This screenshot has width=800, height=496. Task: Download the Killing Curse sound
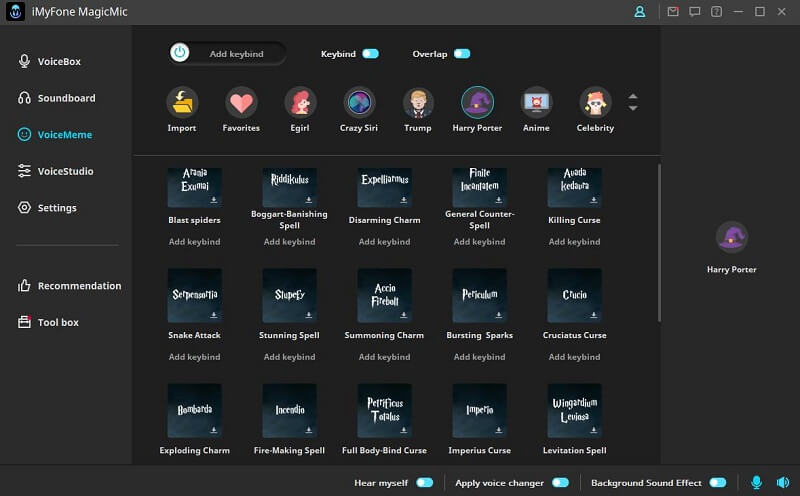(x=593, y=200)
